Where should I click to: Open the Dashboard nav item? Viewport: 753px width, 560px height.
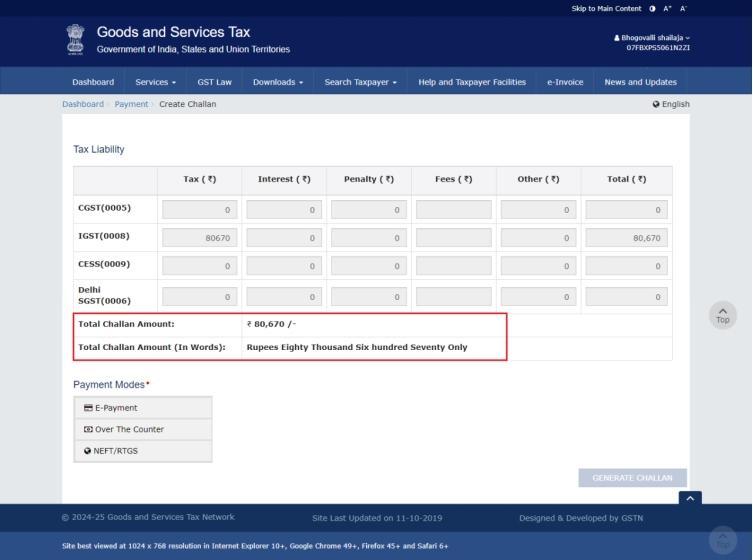pos(93,82)
